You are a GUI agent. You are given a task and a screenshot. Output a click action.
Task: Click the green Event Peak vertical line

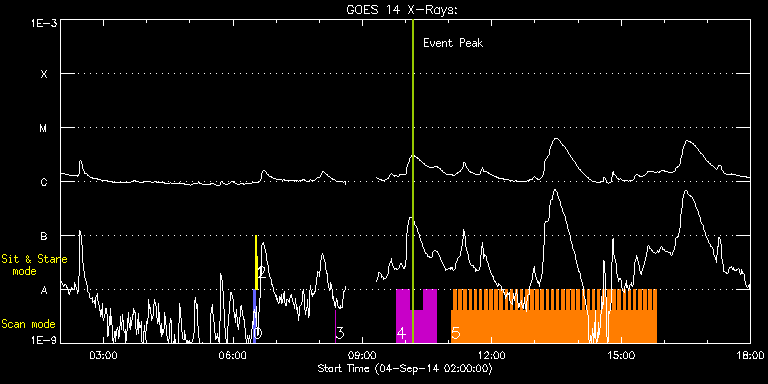pos(413,181)
